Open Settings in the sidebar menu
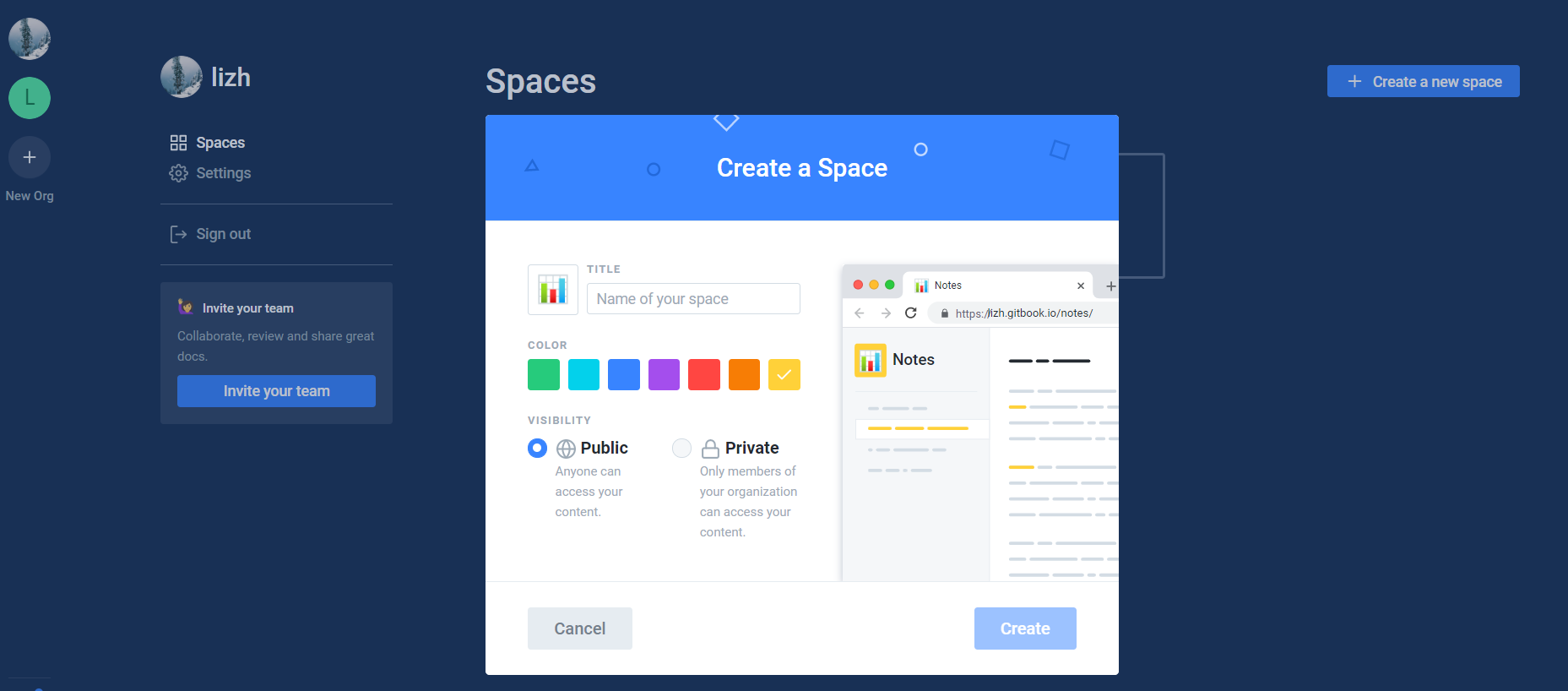This screenshot has height=691, width=1568. [223, 173]
